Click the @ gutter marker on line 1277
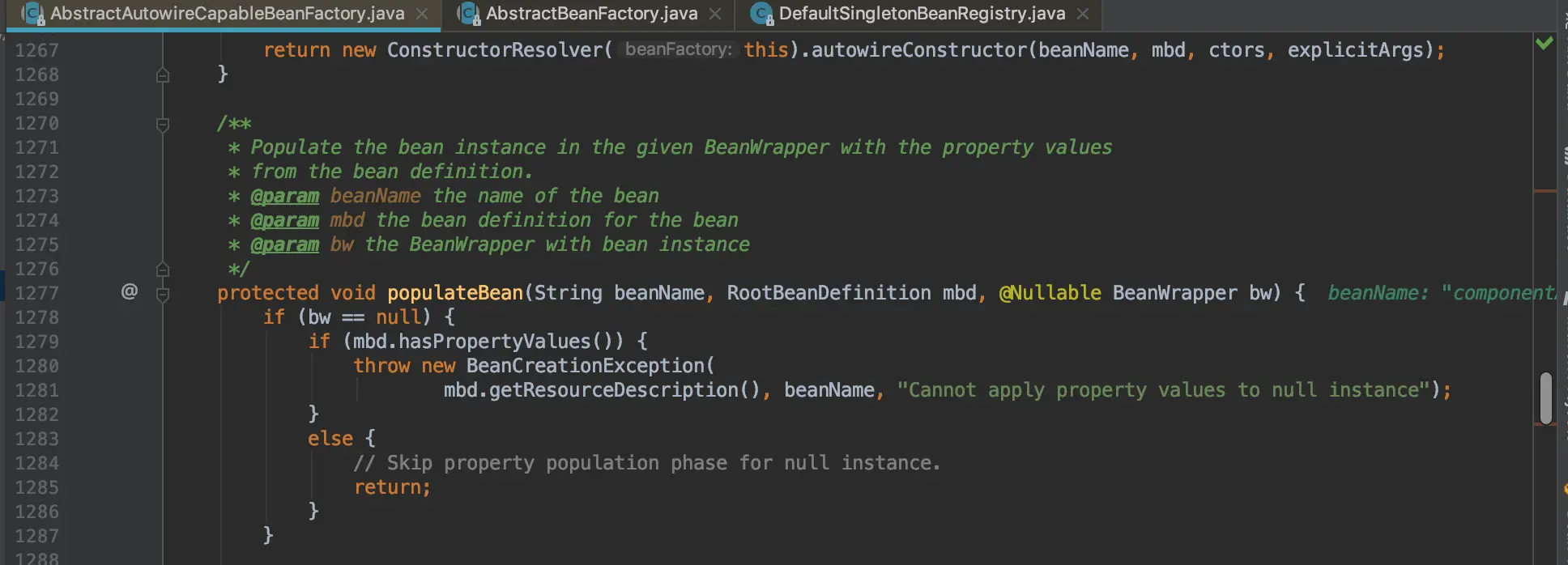Viewport: 1568px width, 565px height. click(130, 291)
